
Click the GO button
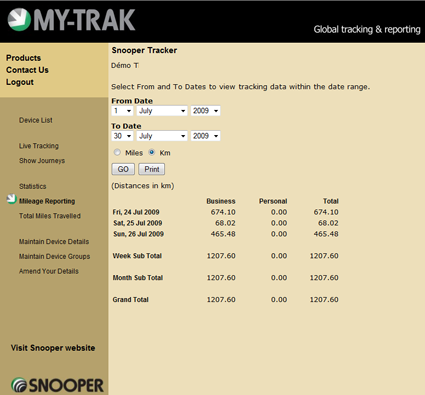pos(123,169)
